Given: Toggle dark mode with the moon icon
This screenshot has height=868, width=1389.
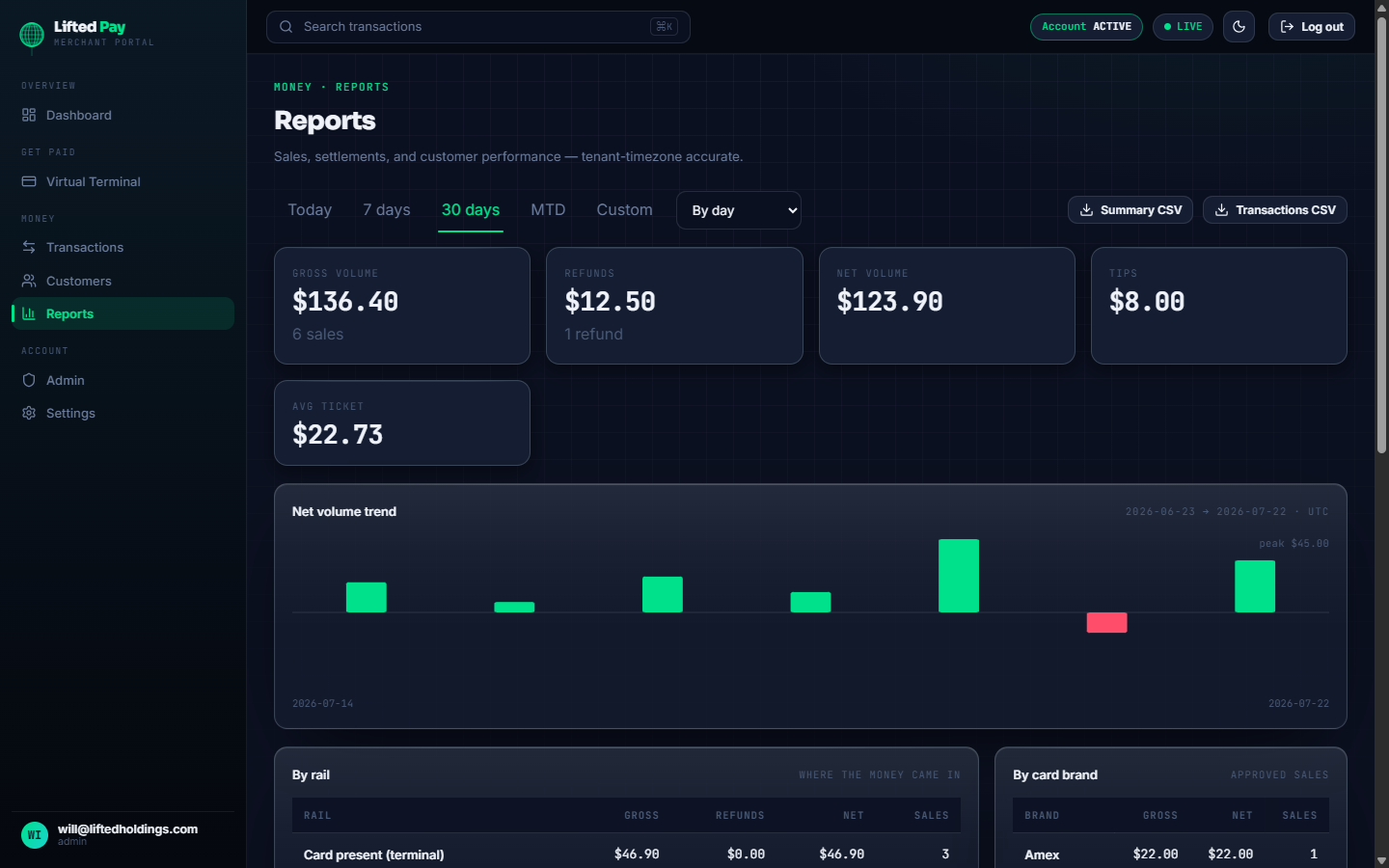Looking at the screenshot, I should coord(1239,27).
